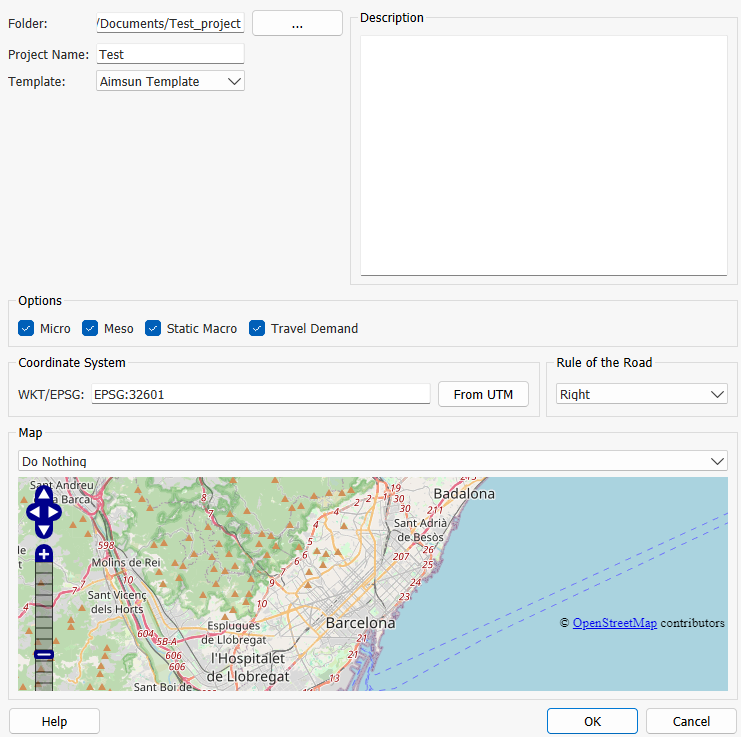
Task: Expand the Rule of the Road dropdown
Action: [641, 394]
